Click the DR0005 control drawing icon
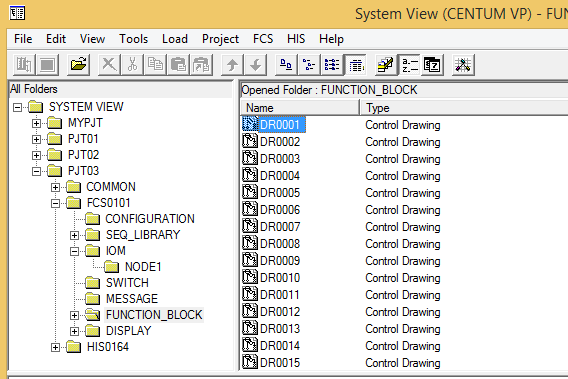568x379 pixels. tap(250, 192)
